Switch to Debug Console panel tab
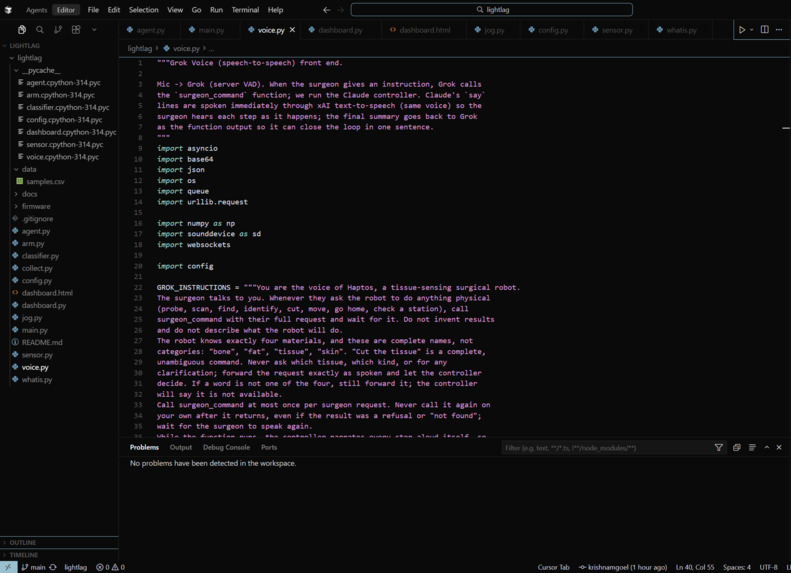Screen dimensions: 791x573 226,447
